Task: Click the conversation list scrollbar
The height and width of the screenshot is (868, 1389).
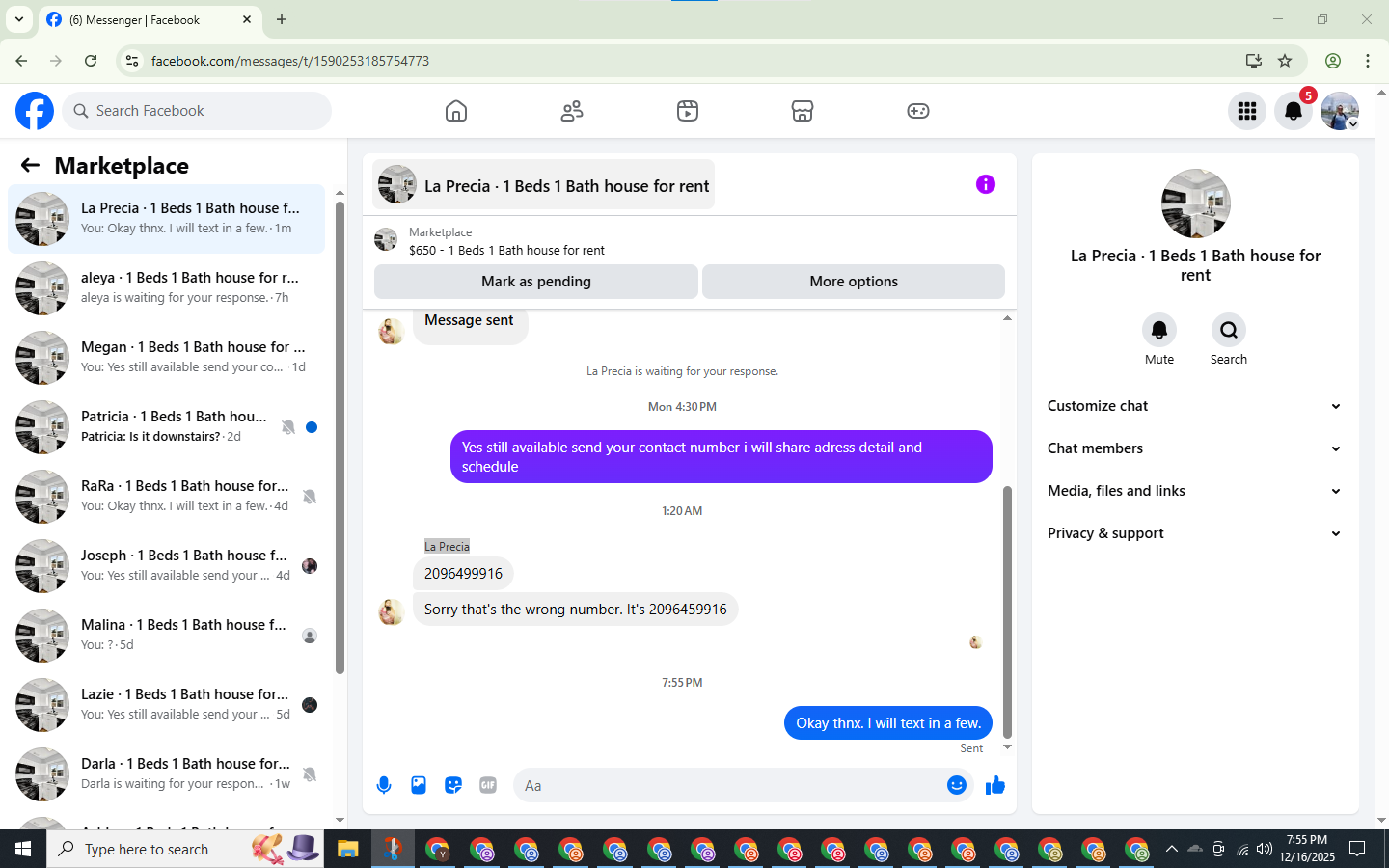Action: tap(340, 439)
